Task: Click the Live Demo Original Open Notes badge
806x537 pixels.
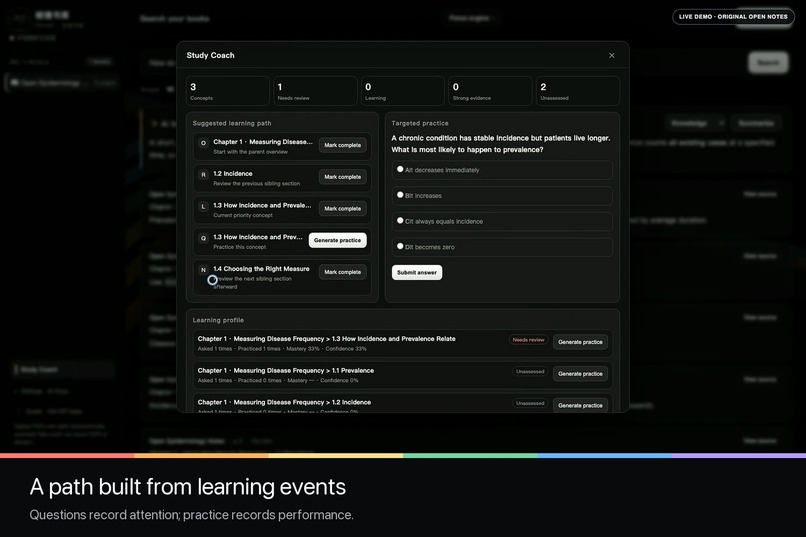Action: (x=733, y=17)
